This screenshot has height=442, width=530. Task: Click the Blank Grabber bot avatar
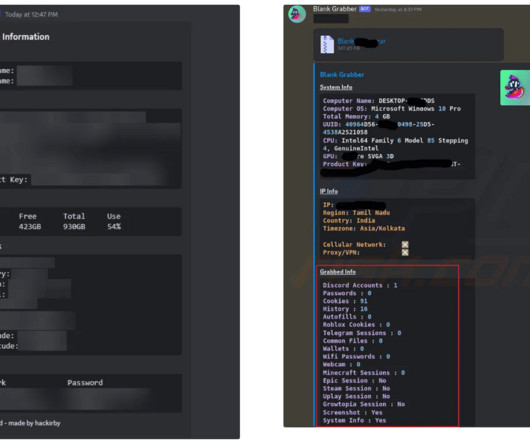click(297, 14)
